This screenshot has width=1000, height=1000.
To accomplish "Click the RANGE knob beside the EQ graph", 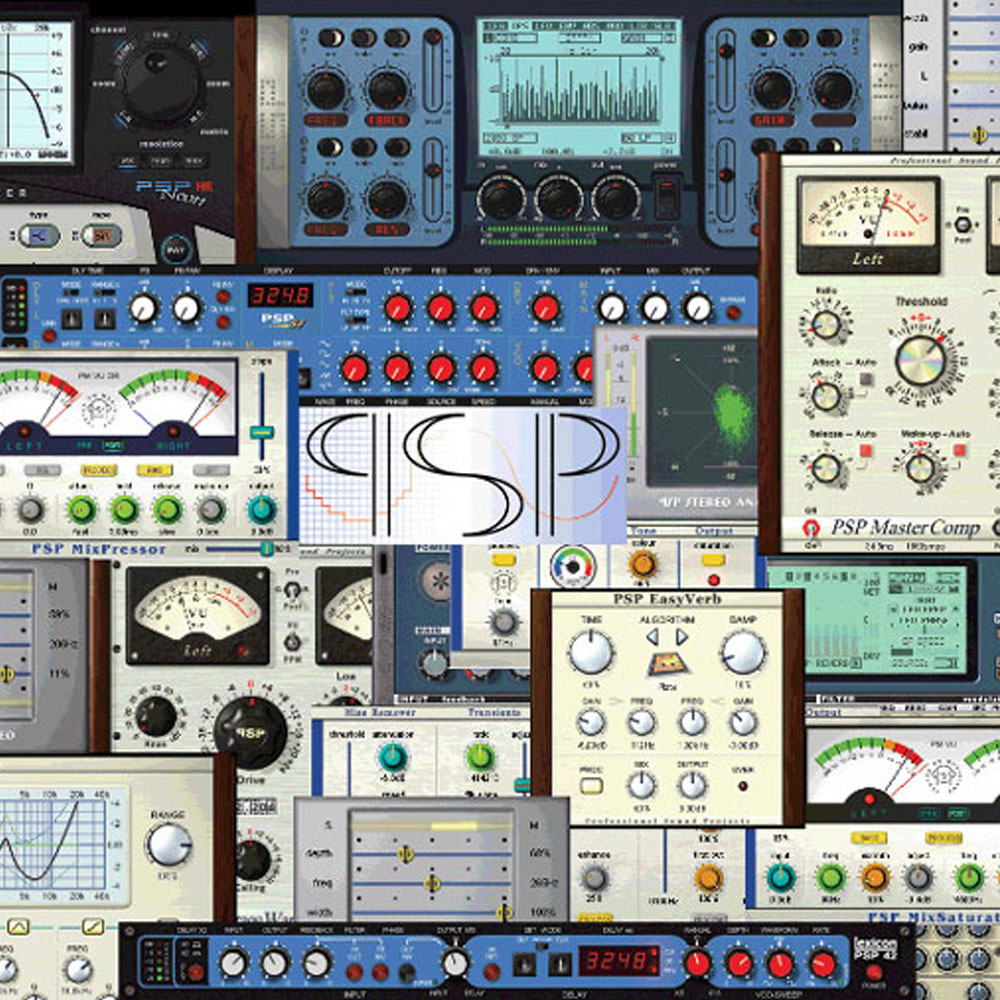I will [169, 844].
